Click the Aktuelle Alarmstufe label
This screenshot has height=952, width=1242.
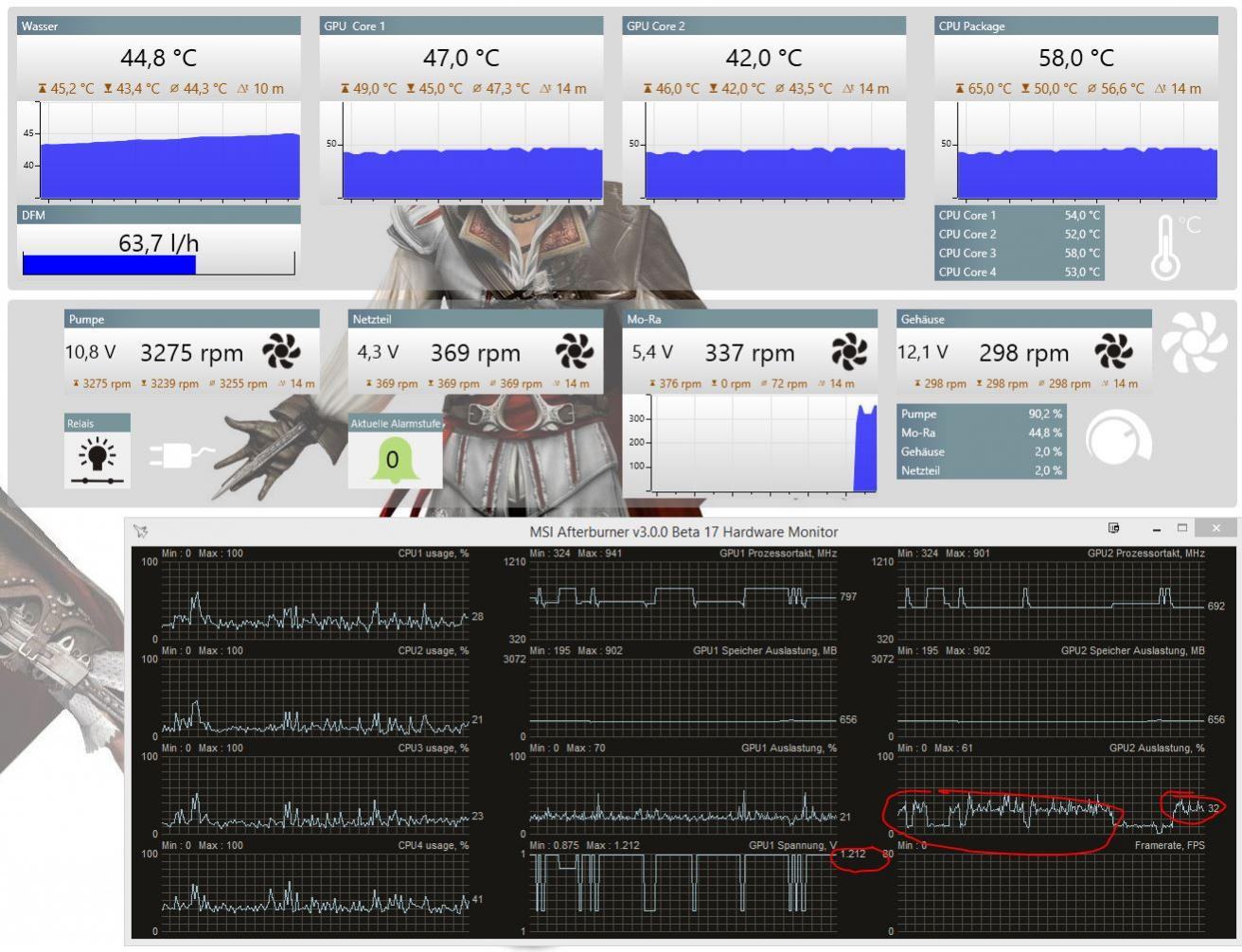[x=396, y=424]
